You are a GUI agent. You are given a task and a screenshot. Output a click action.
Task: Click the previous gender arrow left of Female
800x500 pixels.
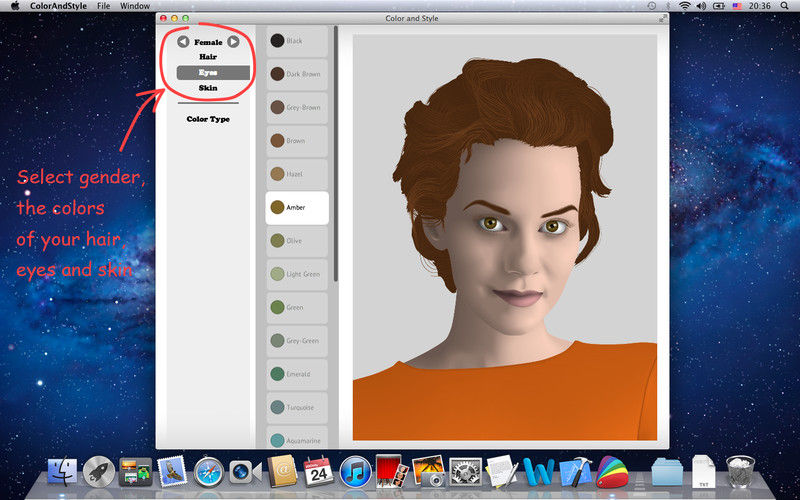point(183,42)
